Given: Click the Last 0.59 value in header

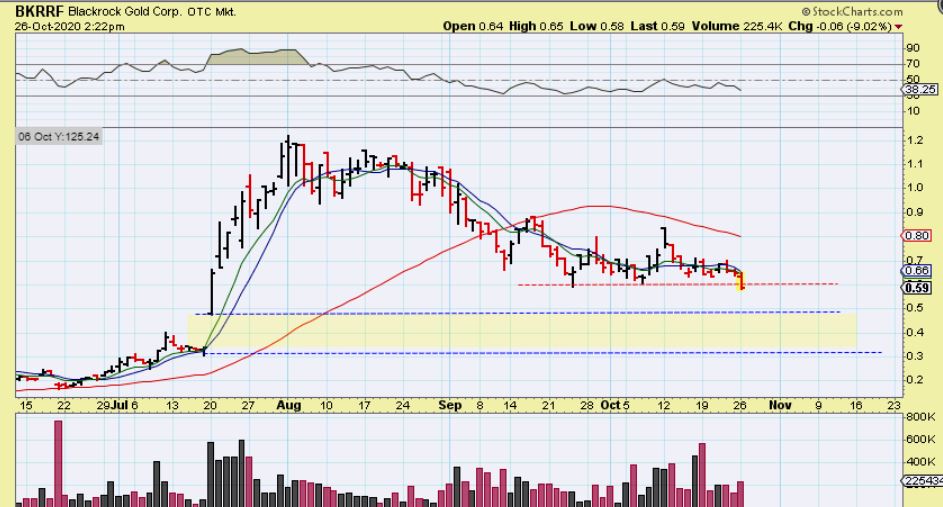Looking at the screenshot, I should pyautogui.click(x=657, y=26).
